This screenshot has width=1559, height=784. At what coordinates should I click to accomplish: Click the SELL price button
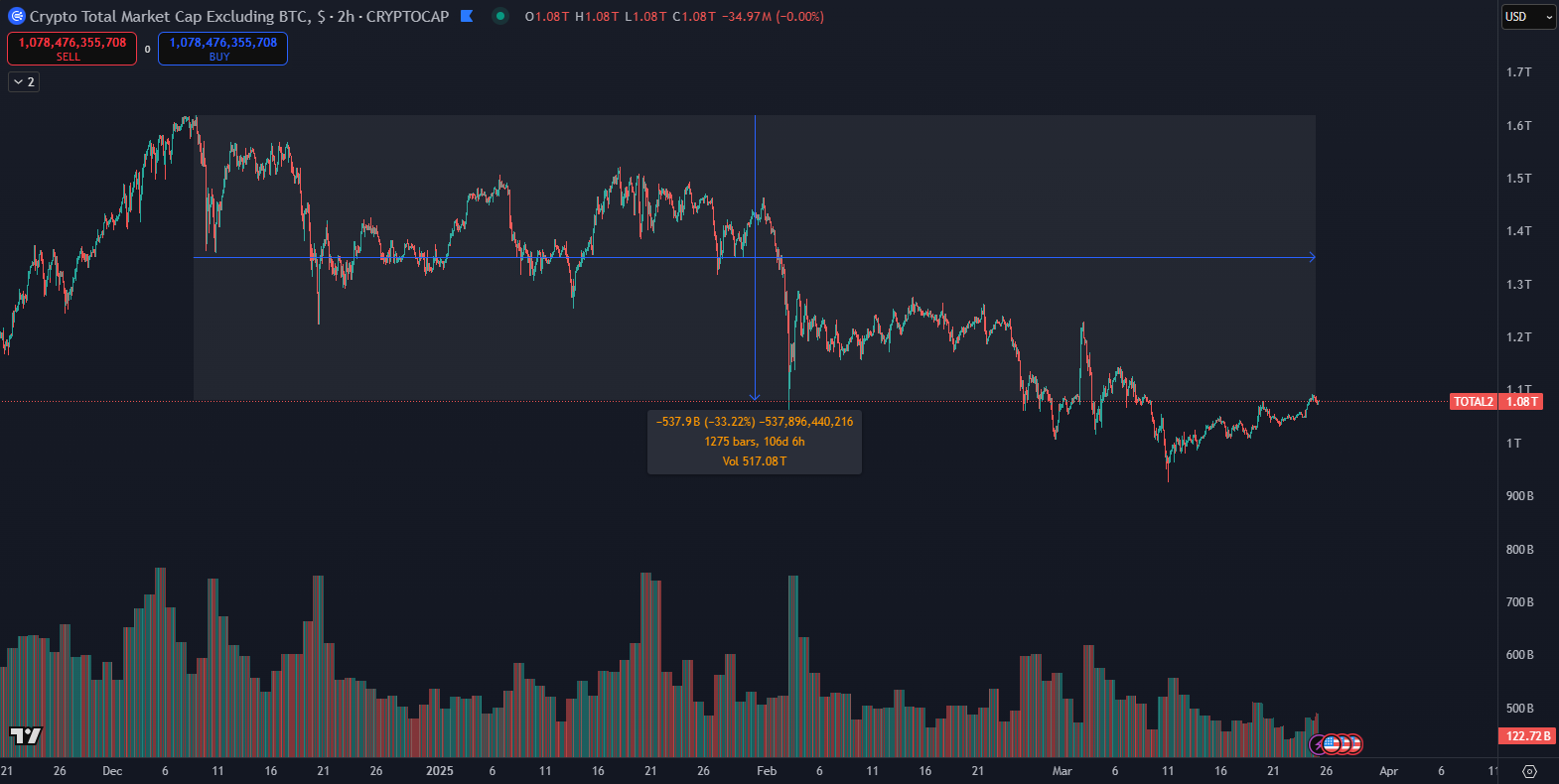[71, 49]
